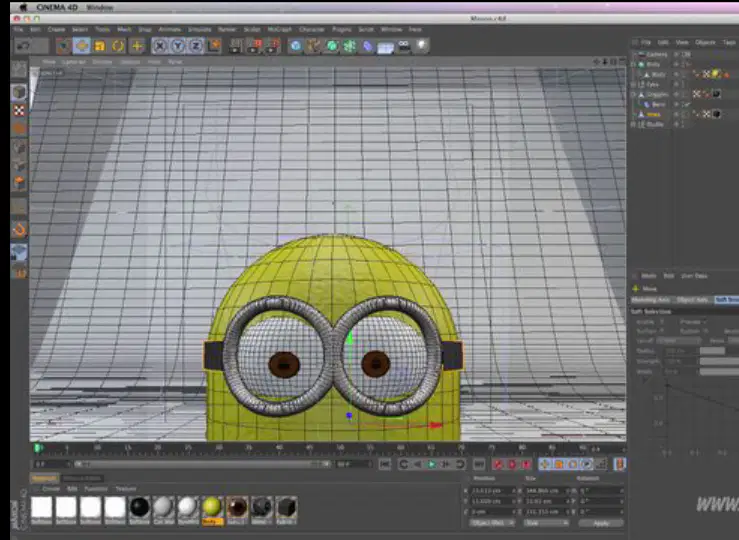739x540 pixels.
Task: Collapse the Goggles object tree
Action: (x=633, y=94)
